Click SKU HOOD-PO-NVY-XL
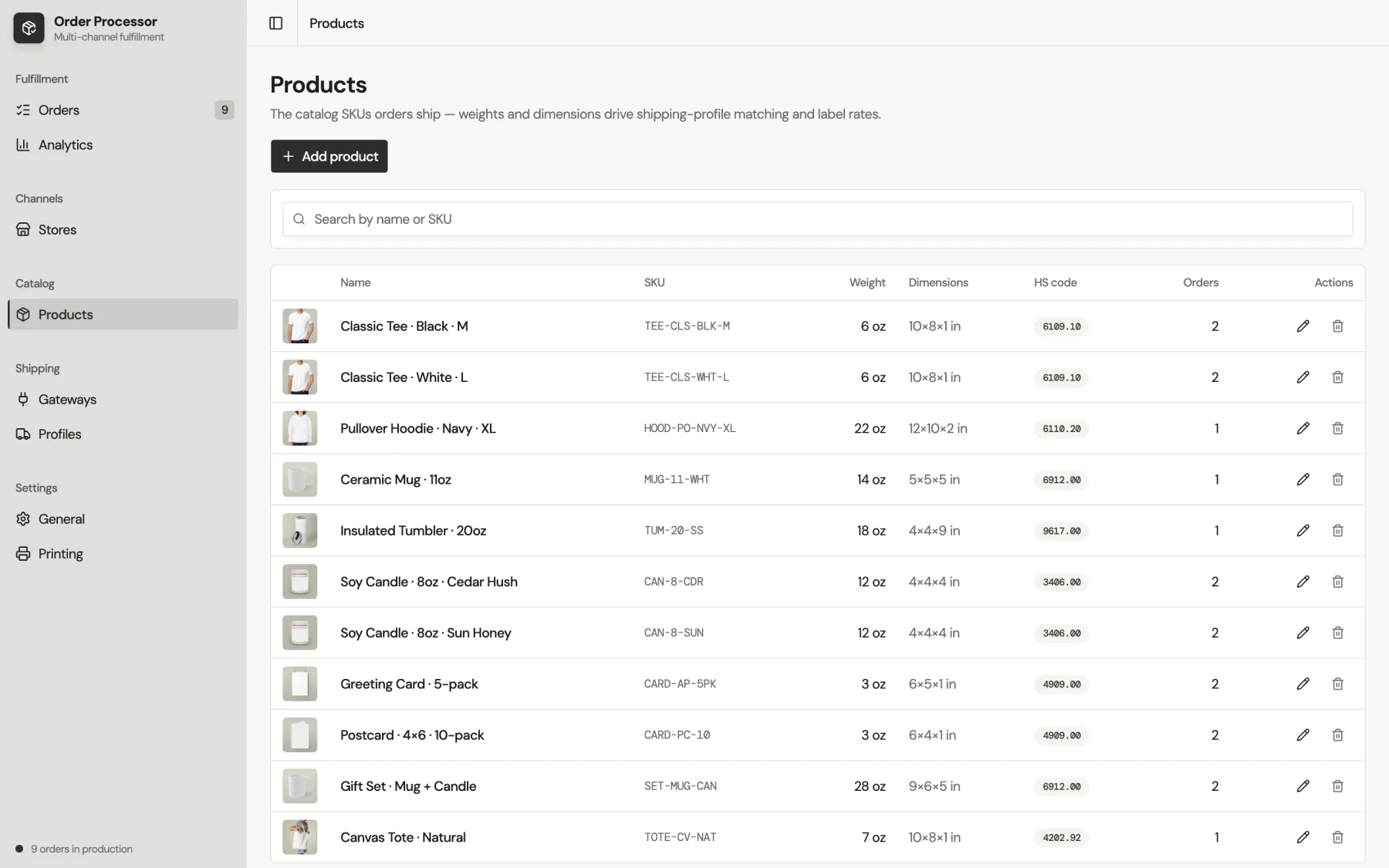 [x=690, y=428]
